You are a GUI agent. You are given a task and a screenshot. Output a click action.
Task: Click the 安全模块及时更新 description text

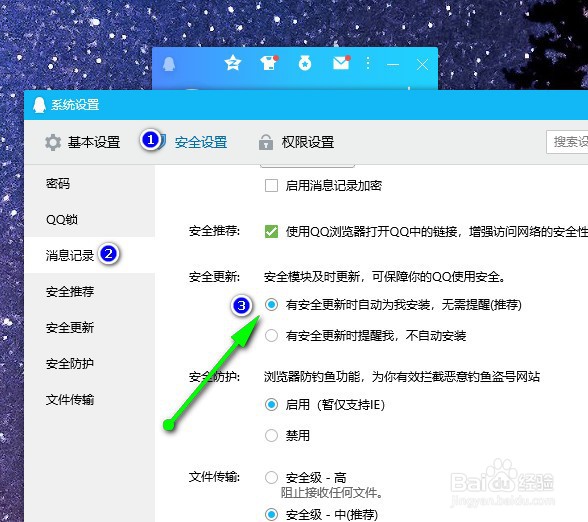[x=385, y=277]
